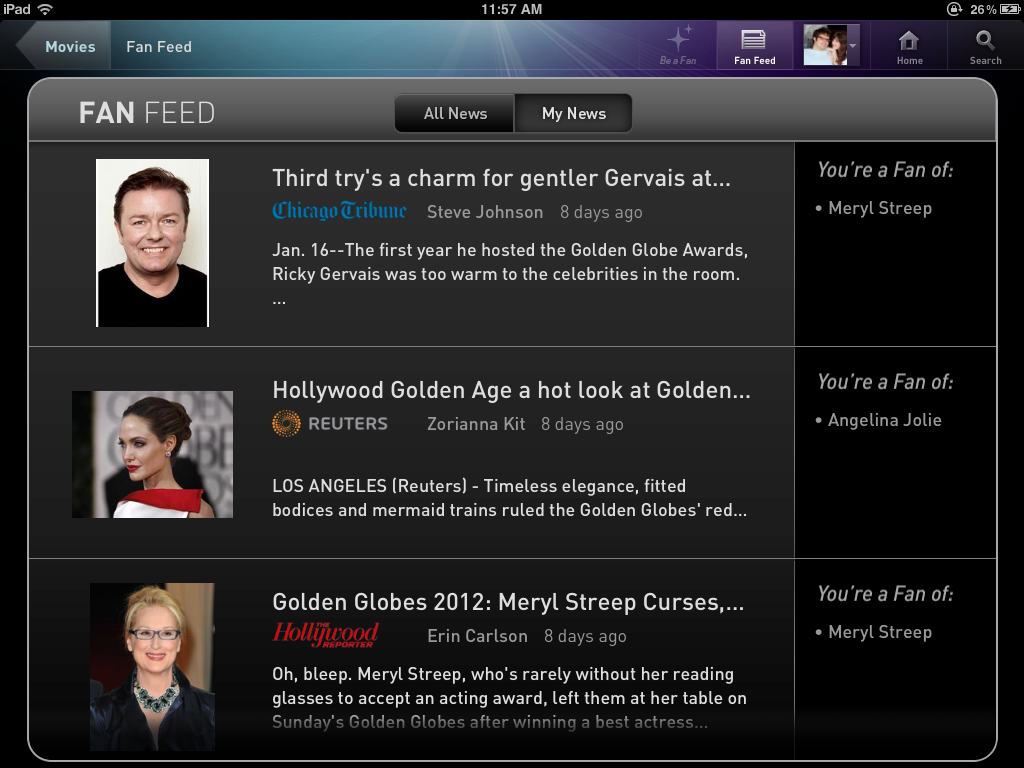
Task: Switch feed to All News
Action: pyautogui.click(x=455, y=114)
